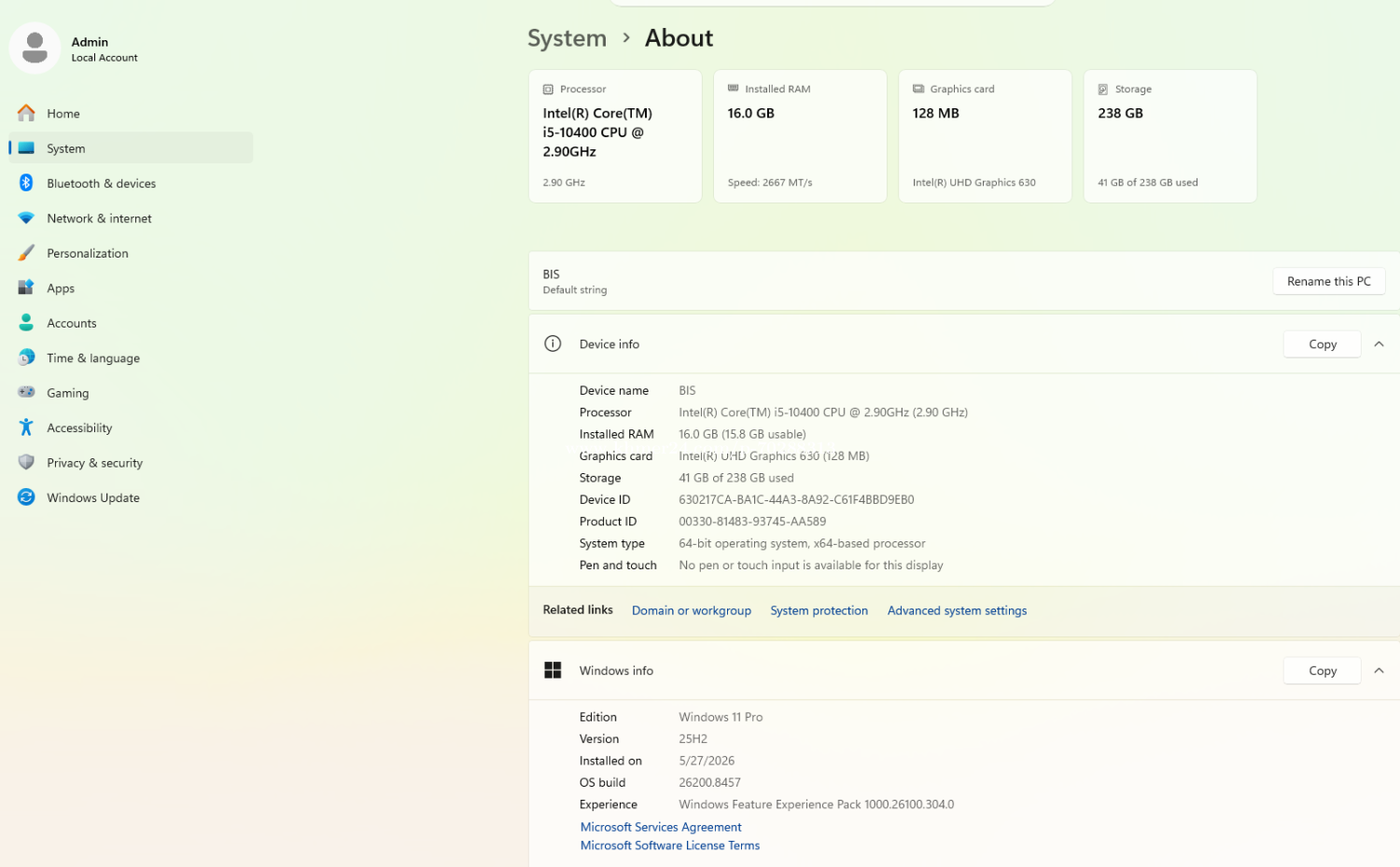Image resolution: width=1400 pixels, height=867 pixels.
Task: Click the Device ID value 630217CA-BA1C
Action: [x=796, y=499]
